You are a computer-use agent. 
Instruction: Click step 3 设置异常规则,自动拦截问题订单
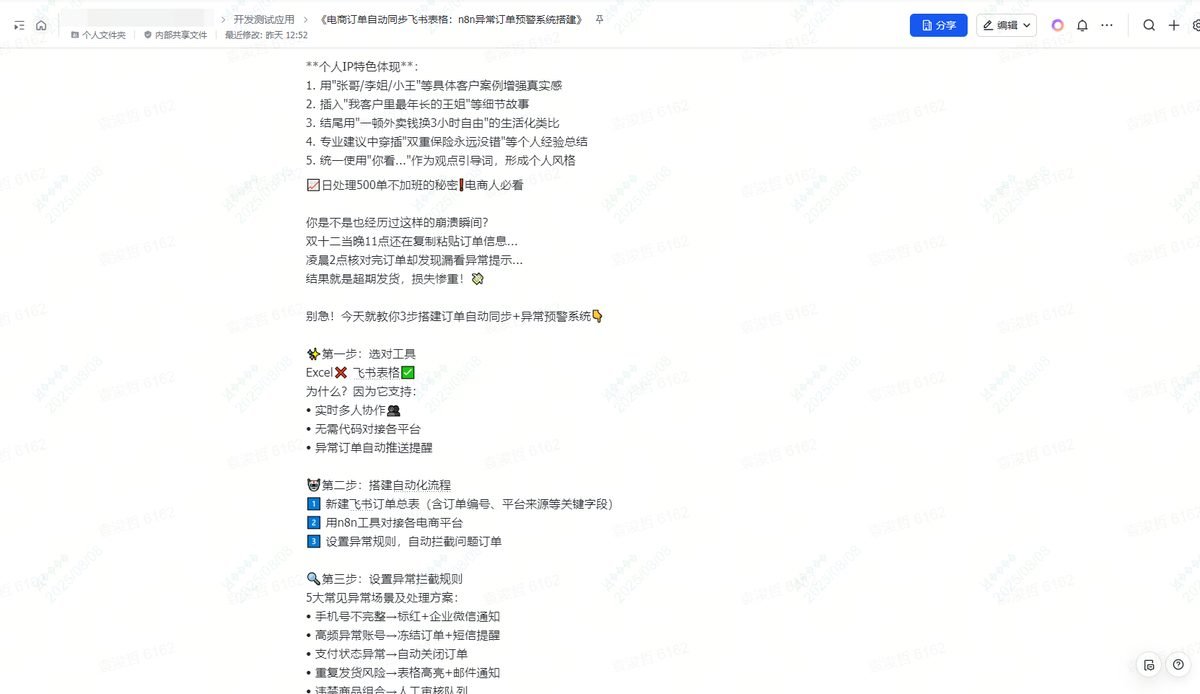403,541
